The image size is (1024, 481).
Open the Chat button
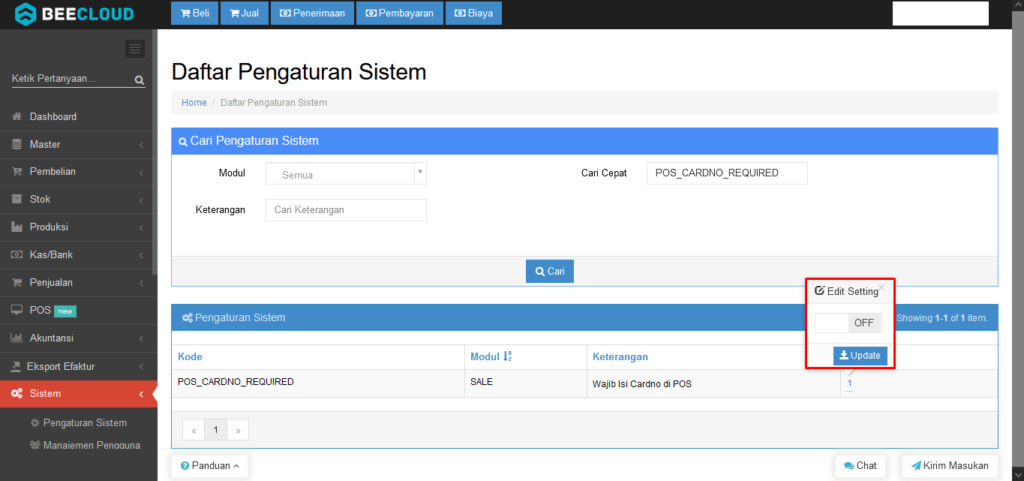point(860,466)
